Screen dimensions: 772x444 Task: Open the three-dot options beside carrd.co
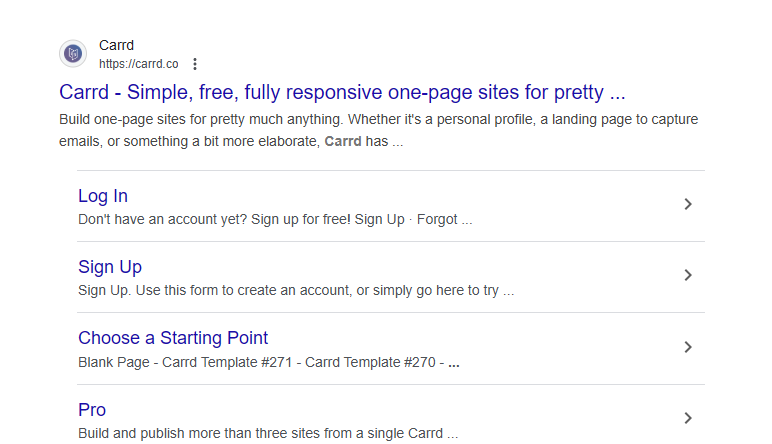[195, 64]
